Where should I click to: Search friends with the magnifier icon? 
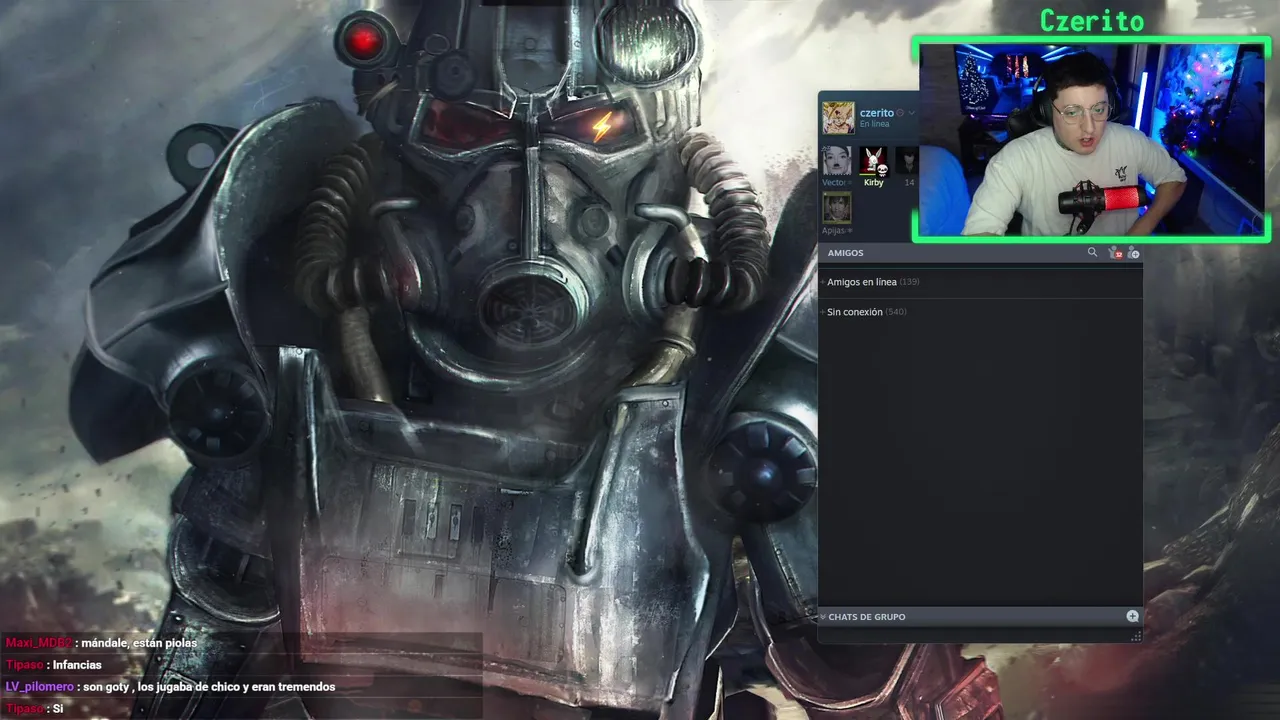[1092, 253]
